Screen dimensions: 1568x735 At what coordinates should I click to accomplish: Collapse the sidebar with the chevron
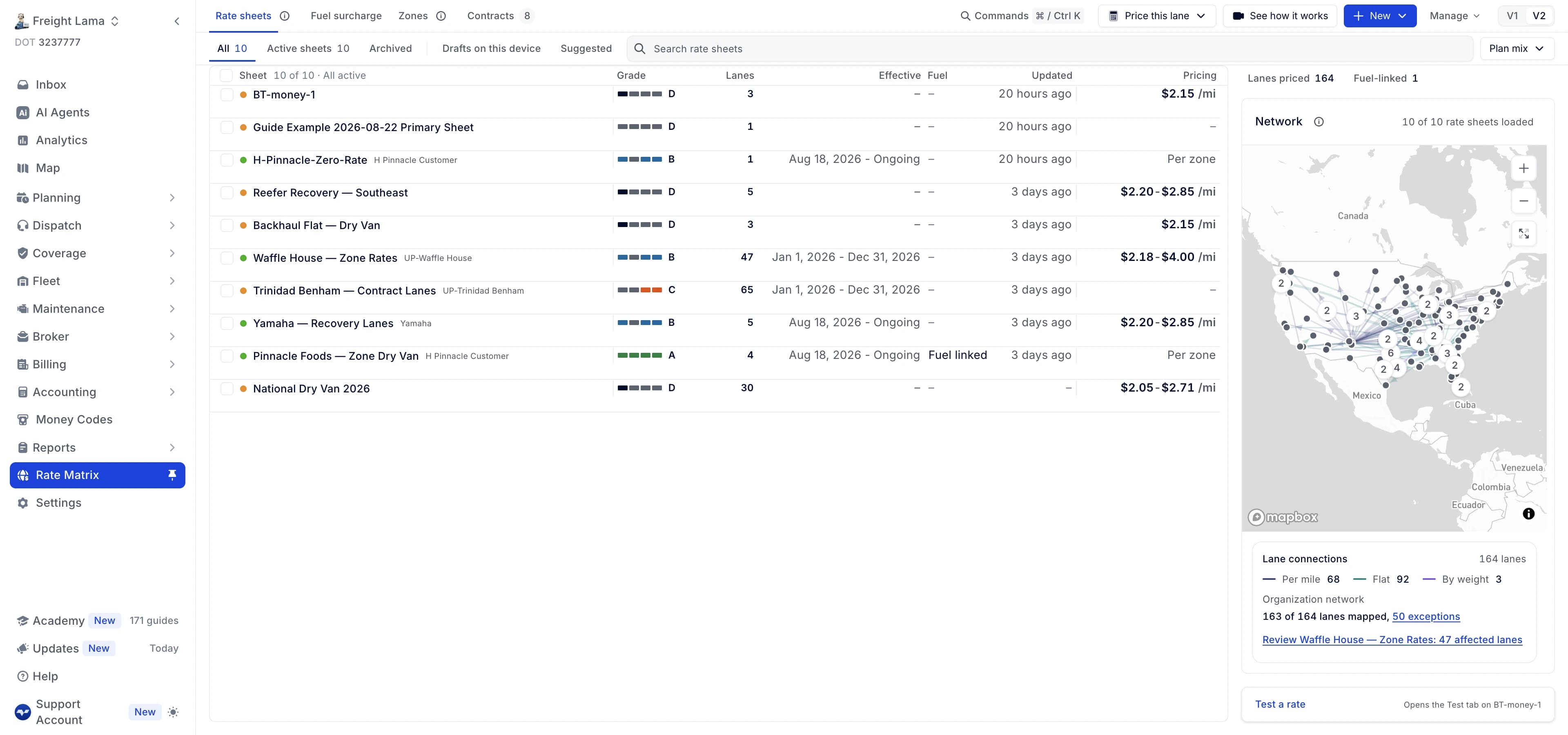176,21
